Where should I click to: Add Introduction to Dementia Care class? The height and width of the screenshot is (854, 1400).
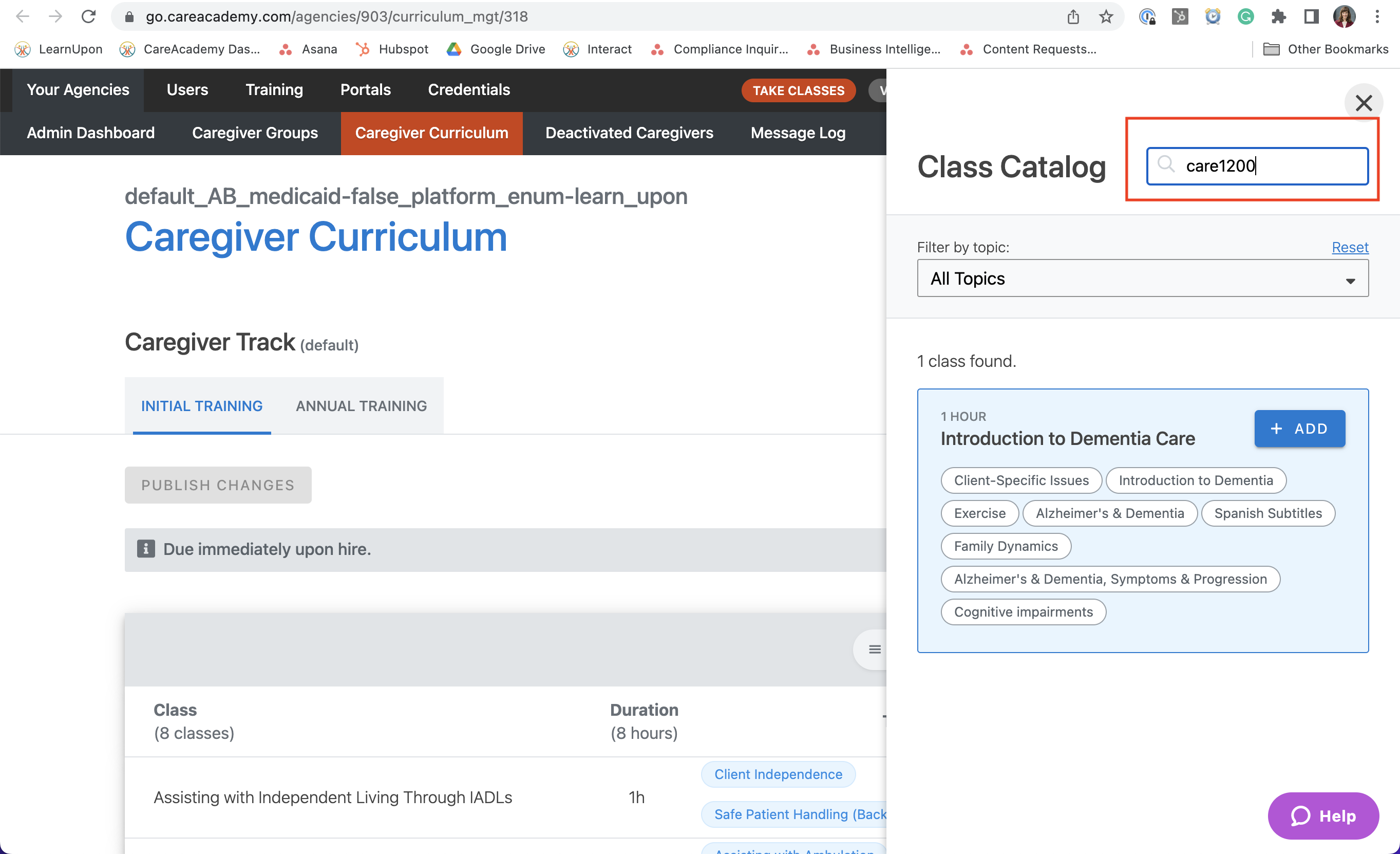[1299, 428]
